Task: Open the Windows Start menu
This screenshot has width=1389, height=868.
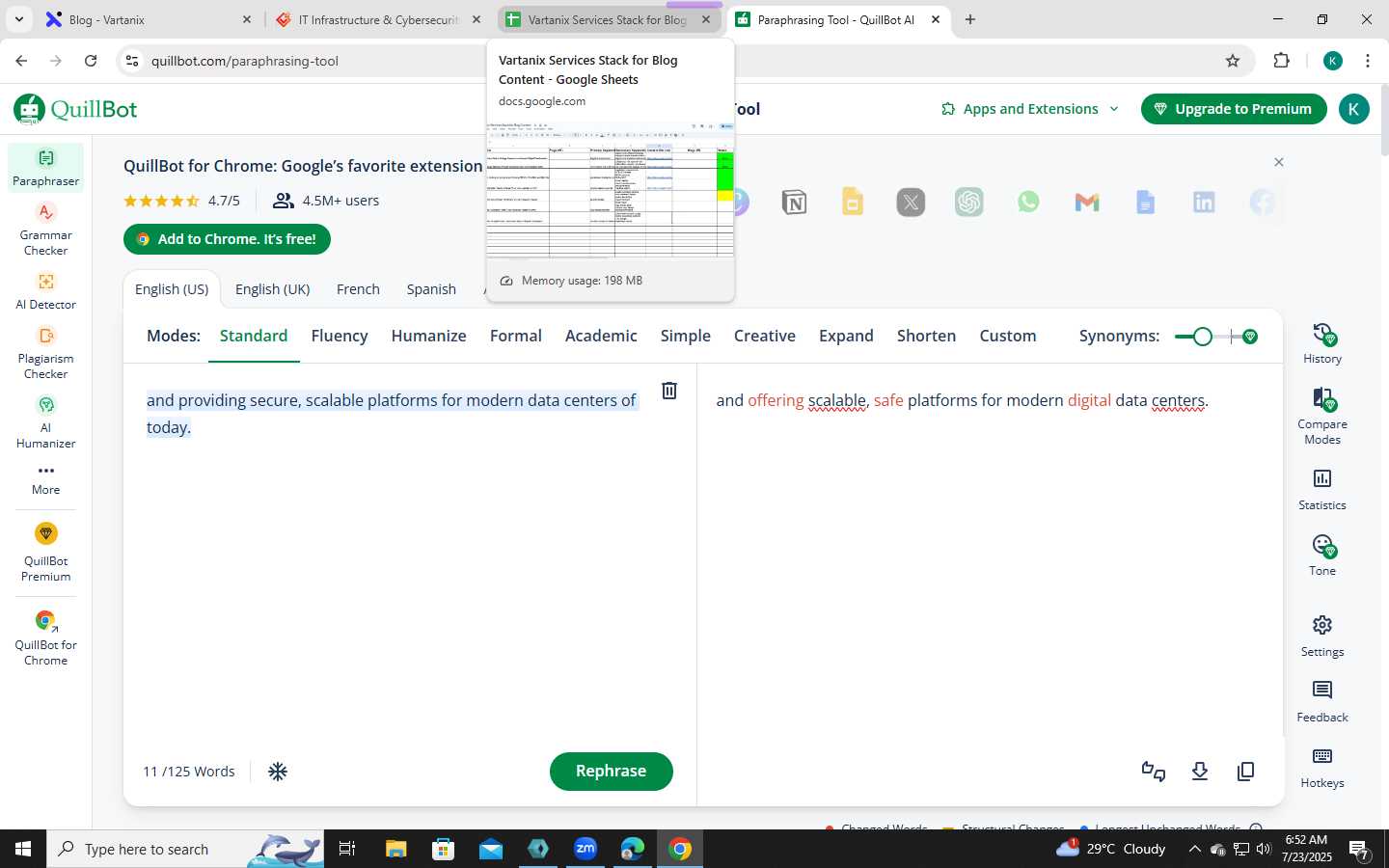Action: pyautogui.click(x=23, y=849)
